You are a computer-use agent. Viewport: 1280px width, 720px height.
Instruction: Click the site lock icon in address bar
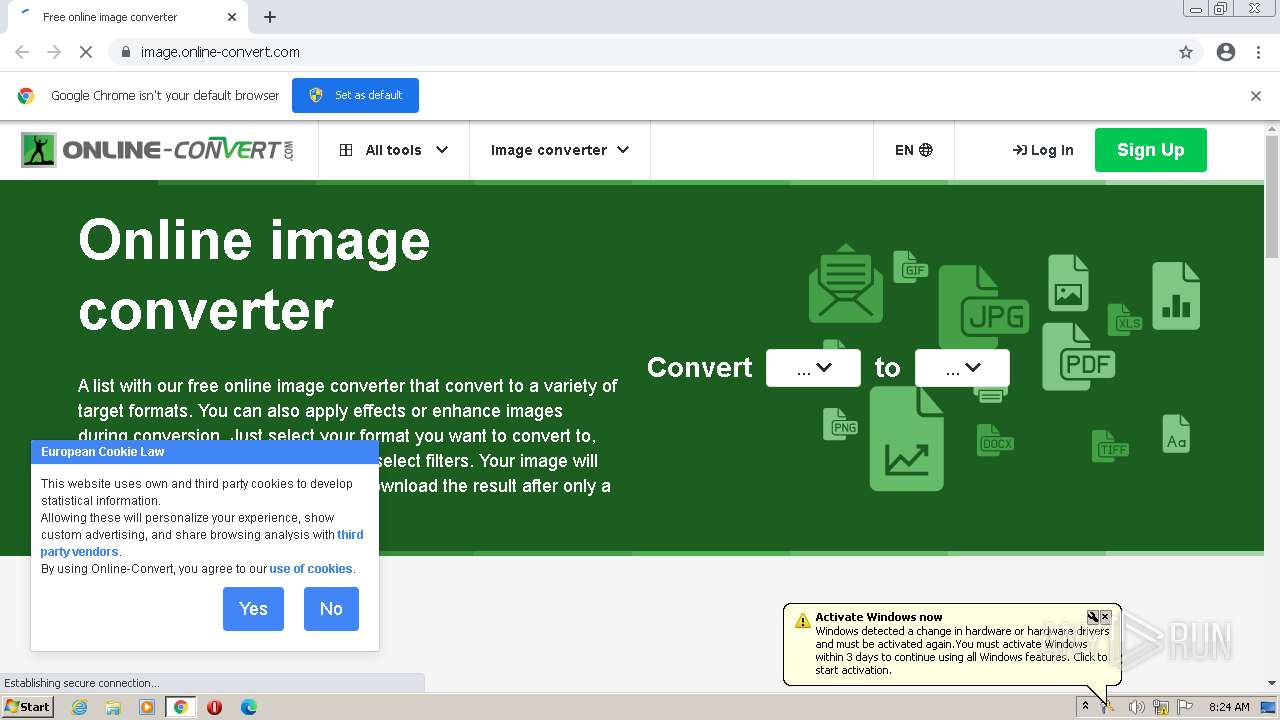[125, 52]
